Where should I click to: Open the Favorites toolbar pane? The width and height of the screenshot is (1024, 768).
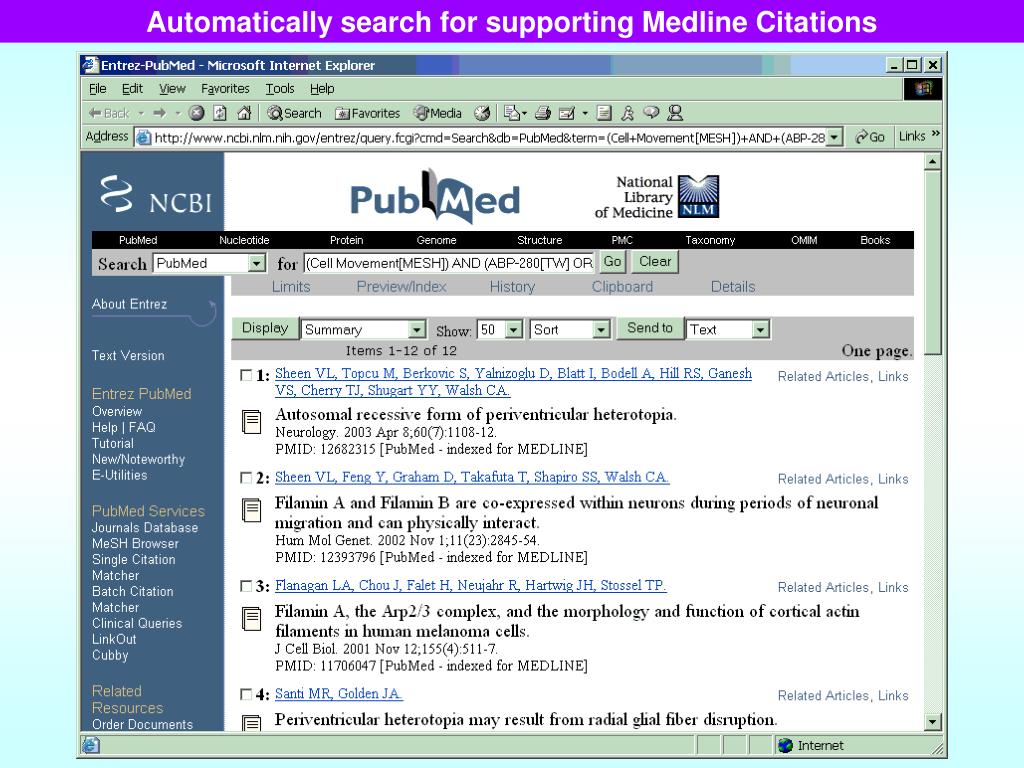pyautogui.click(x=367, y=113)
